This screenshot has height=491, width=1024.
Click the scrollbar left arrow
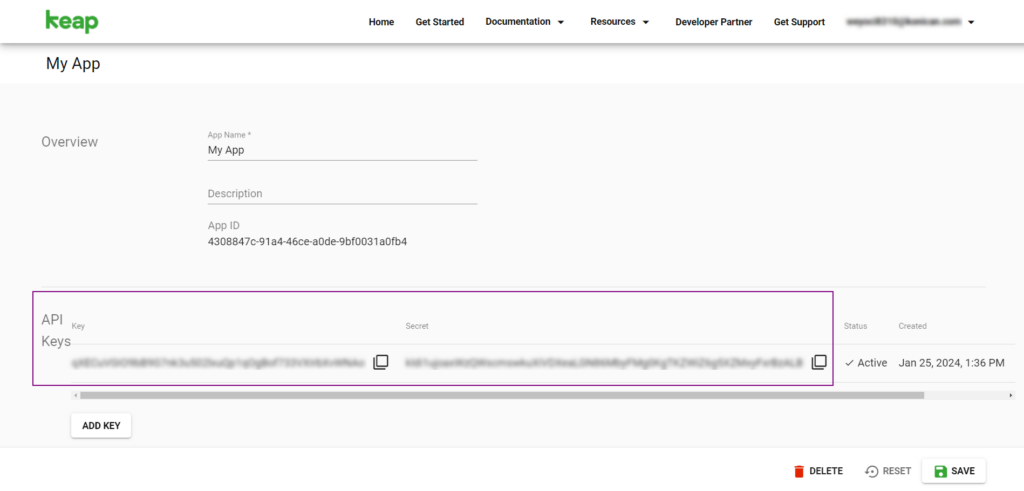click(75, 395)
